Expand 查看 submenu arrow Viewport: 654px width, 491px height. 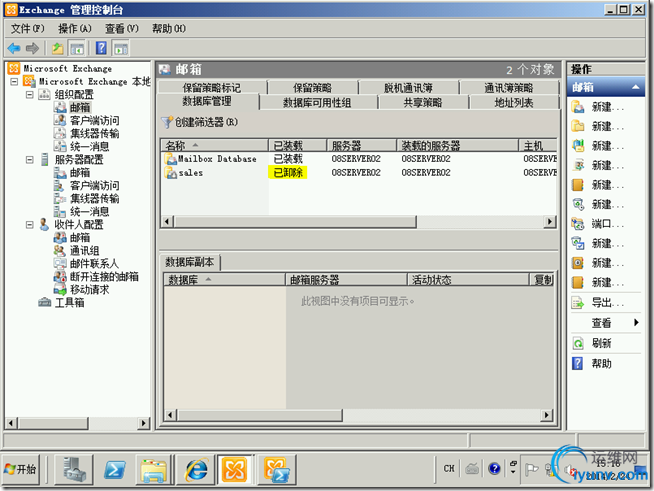click(636, 322)
